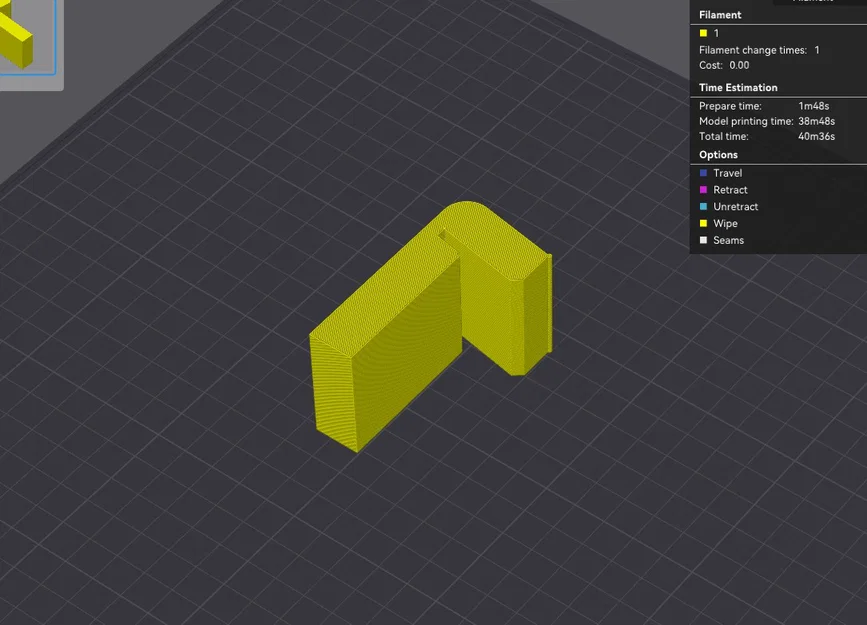The width and height of the screenshot is (867, 625).
Task: Click the Options section header
Action: [x=718, y=155]
